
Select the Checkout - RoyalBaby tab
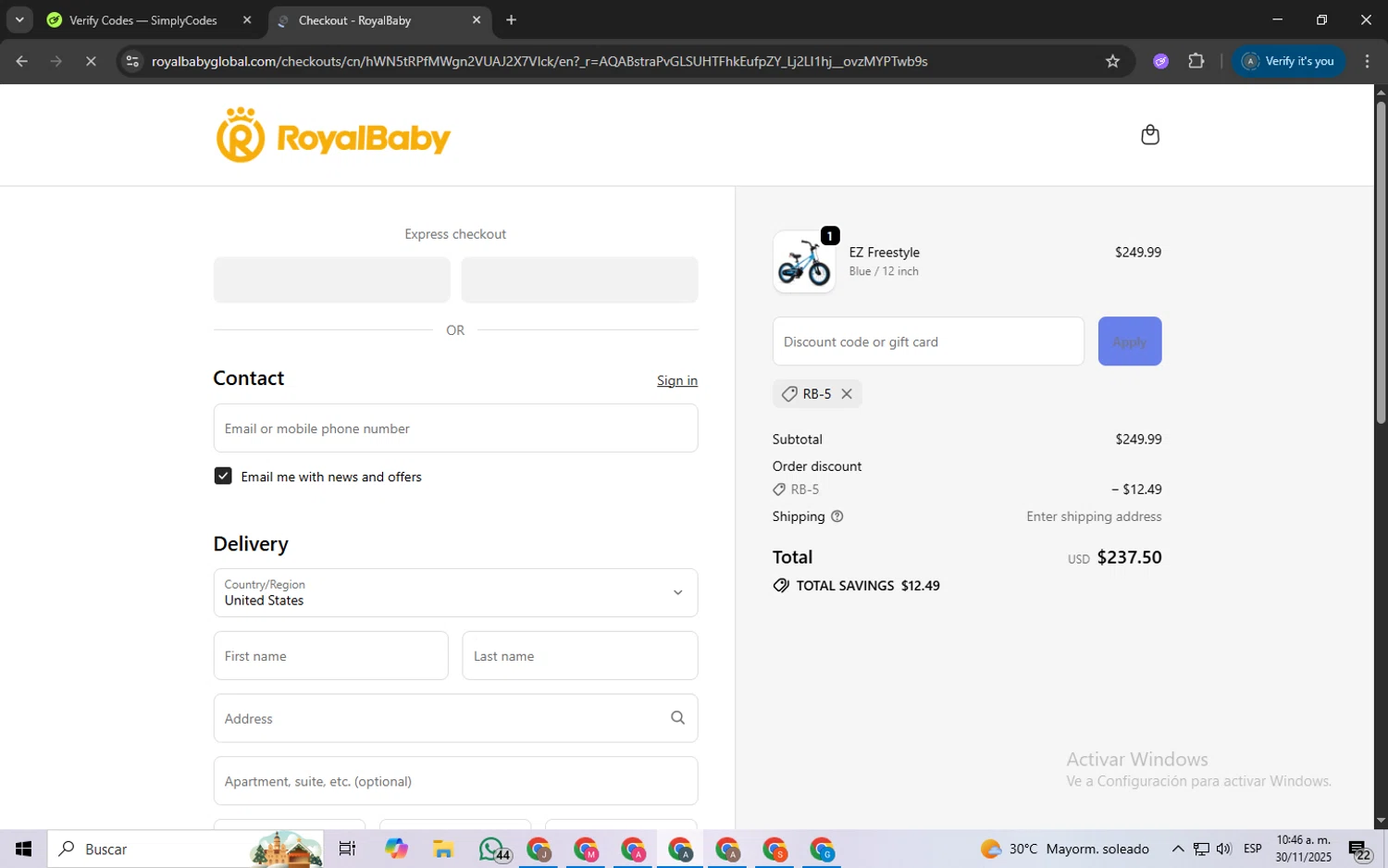[379, 20]
